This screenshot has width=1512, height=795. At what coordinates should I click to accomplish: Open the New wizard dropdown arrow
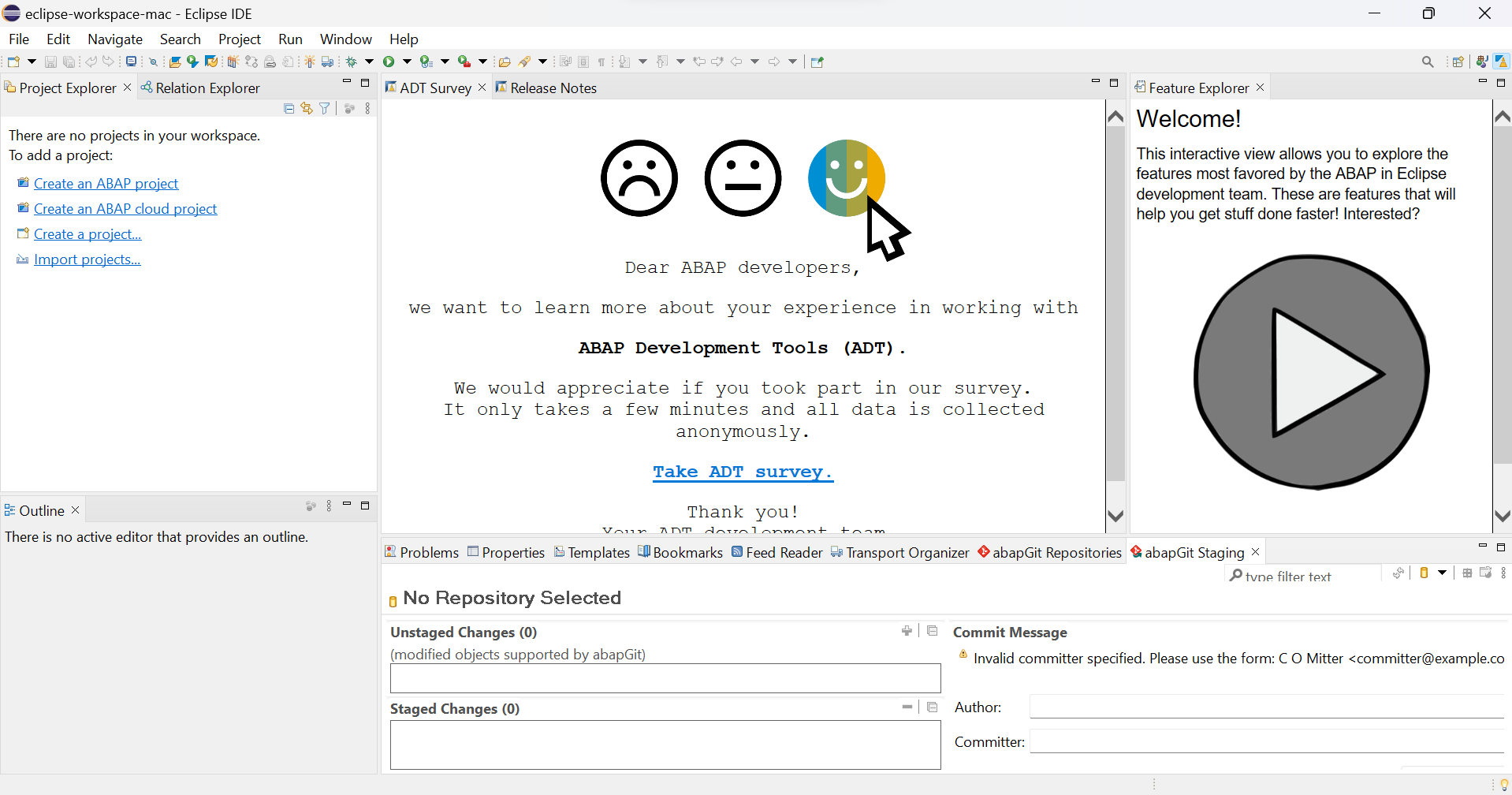coord(32,62)
